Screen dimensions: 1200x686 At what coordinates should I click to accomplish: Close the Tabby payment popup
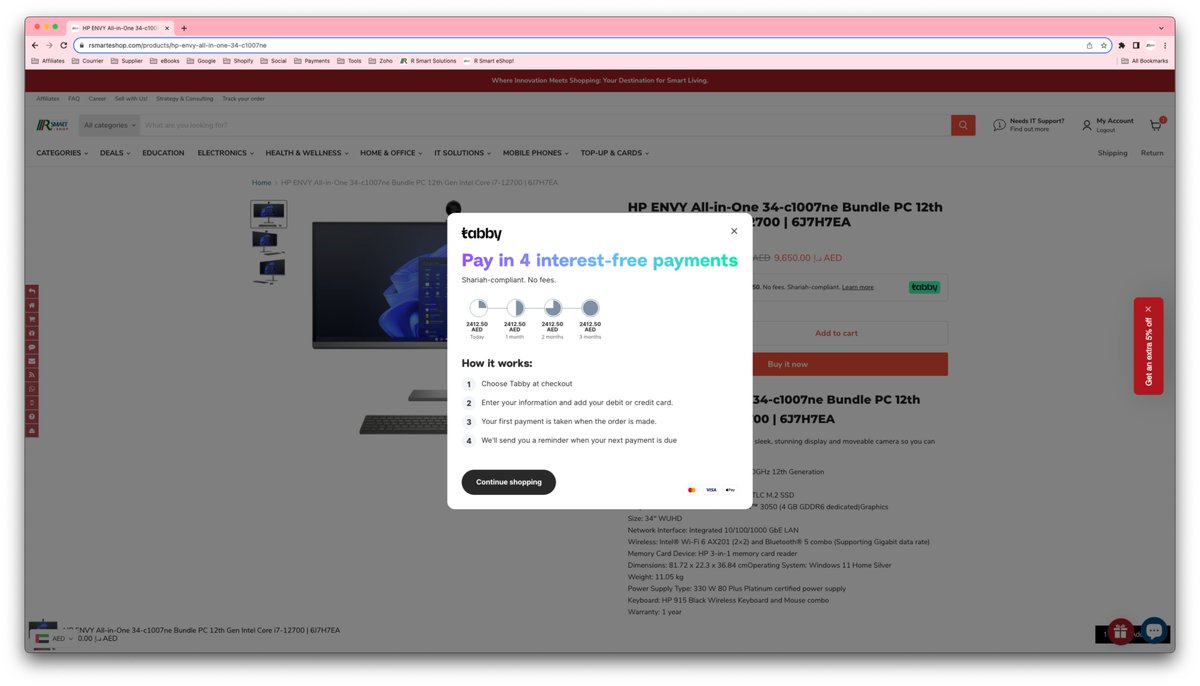pos(734,231)
